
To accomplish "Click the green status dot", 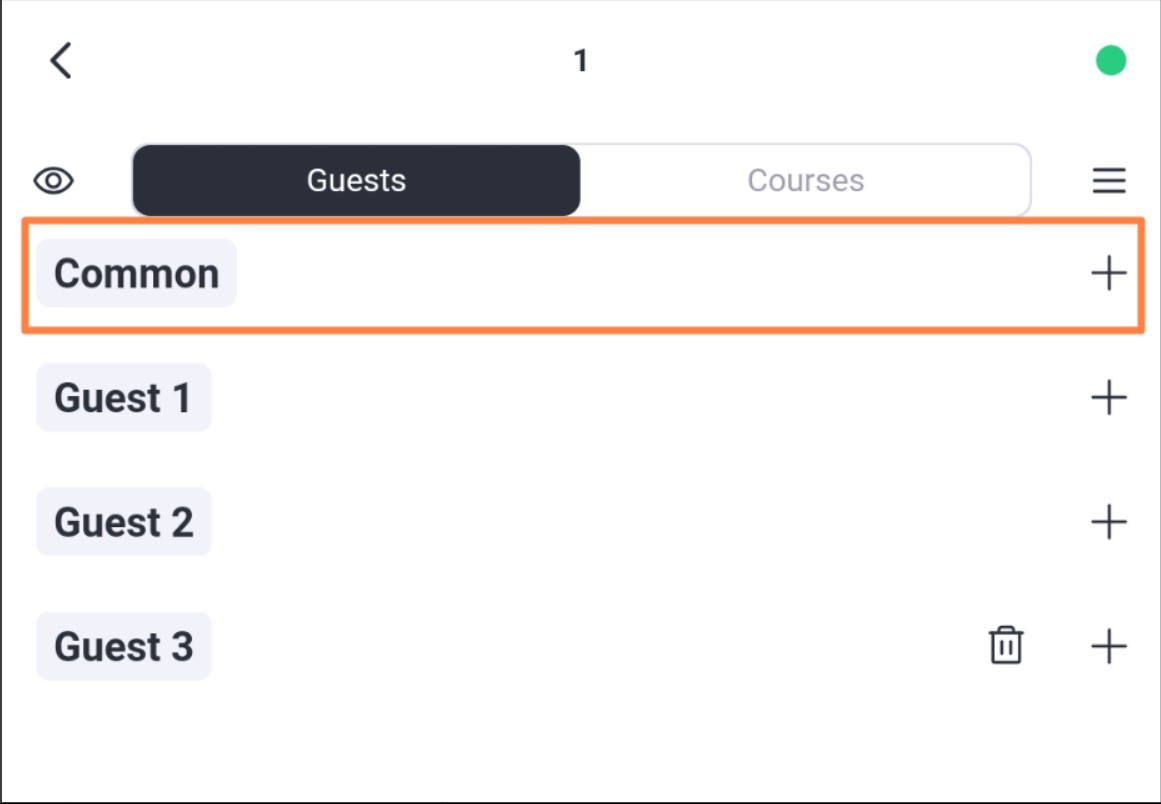I will click(x=1111, y=61).
